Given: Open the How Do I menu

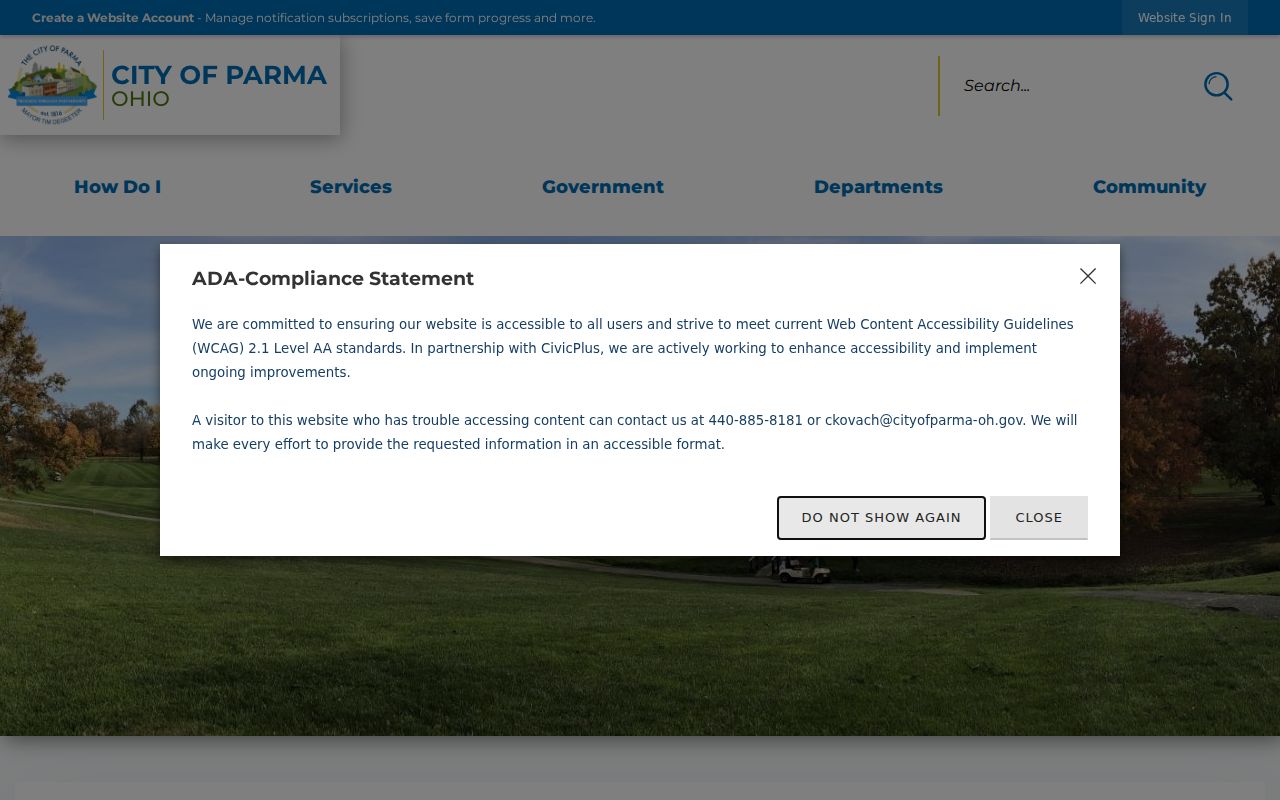Looking at the screenshot, I should pos(117,187).
